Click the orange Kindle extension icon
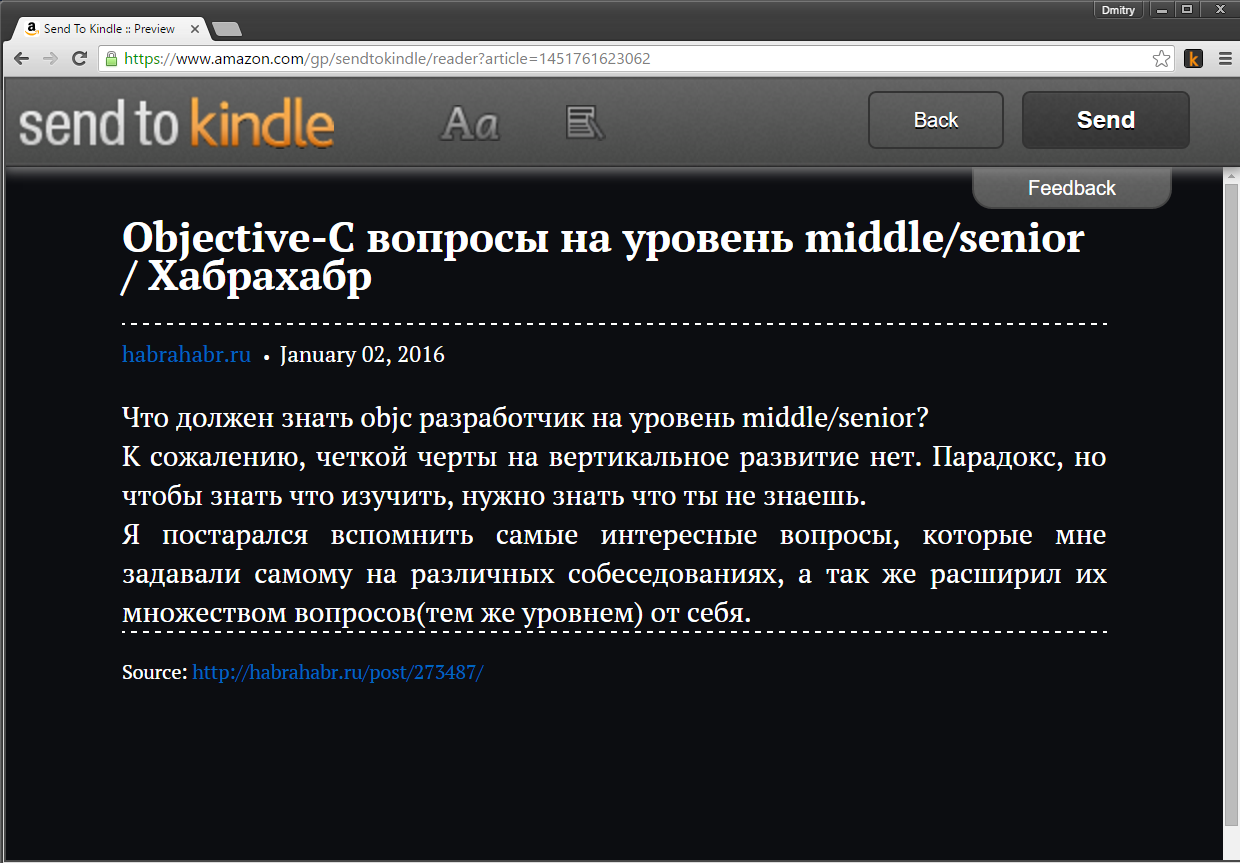The height and width of the screenshot is (863, 1240). (x=1193, y=59)
